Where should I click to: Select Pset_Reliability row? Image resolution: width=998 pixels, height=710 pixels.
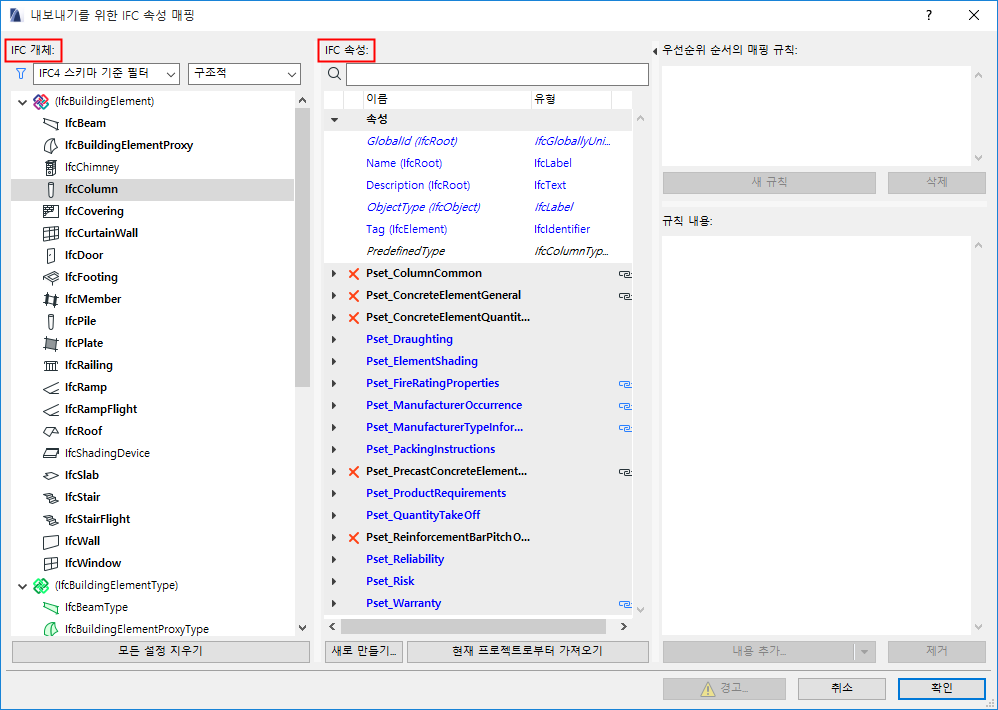477,560
